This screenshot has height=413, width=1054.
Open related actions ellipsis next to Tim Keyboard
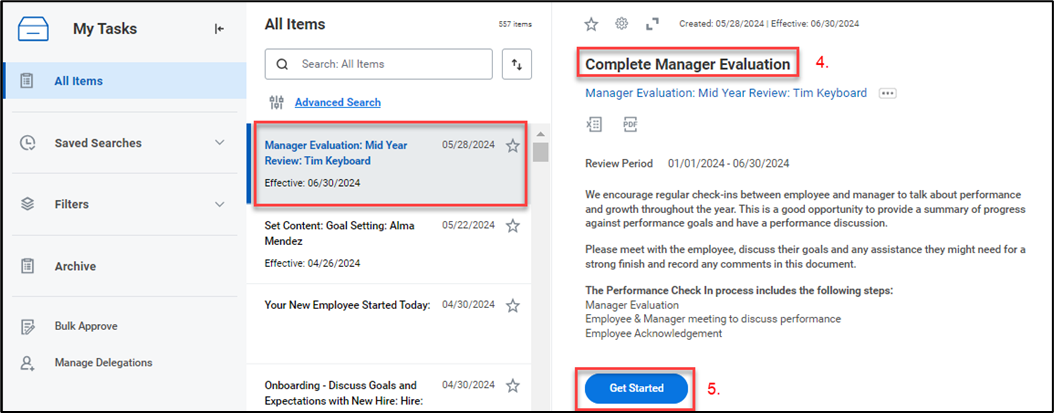click(x=887, y=93)
